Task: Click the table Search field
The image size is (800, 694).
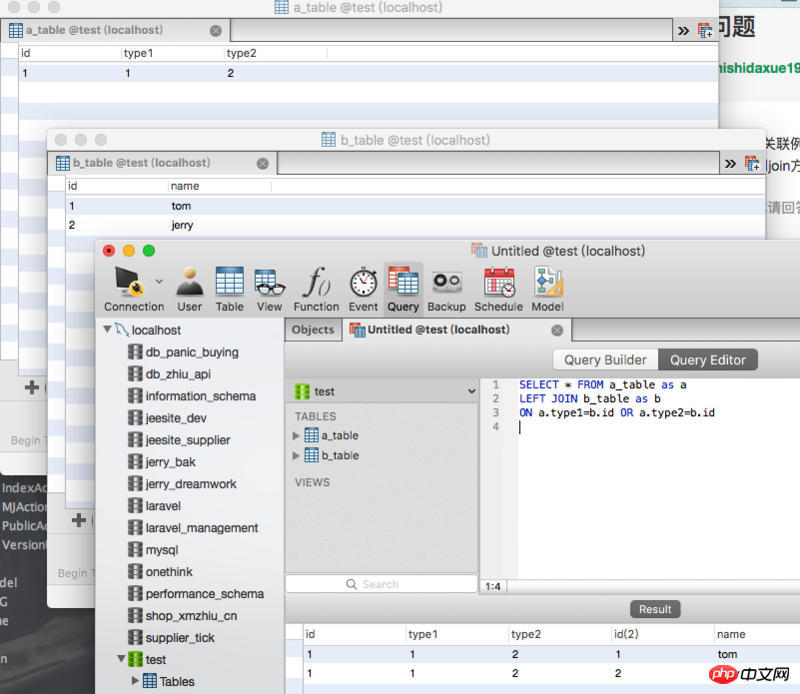Action: click(x=380, y=584)
